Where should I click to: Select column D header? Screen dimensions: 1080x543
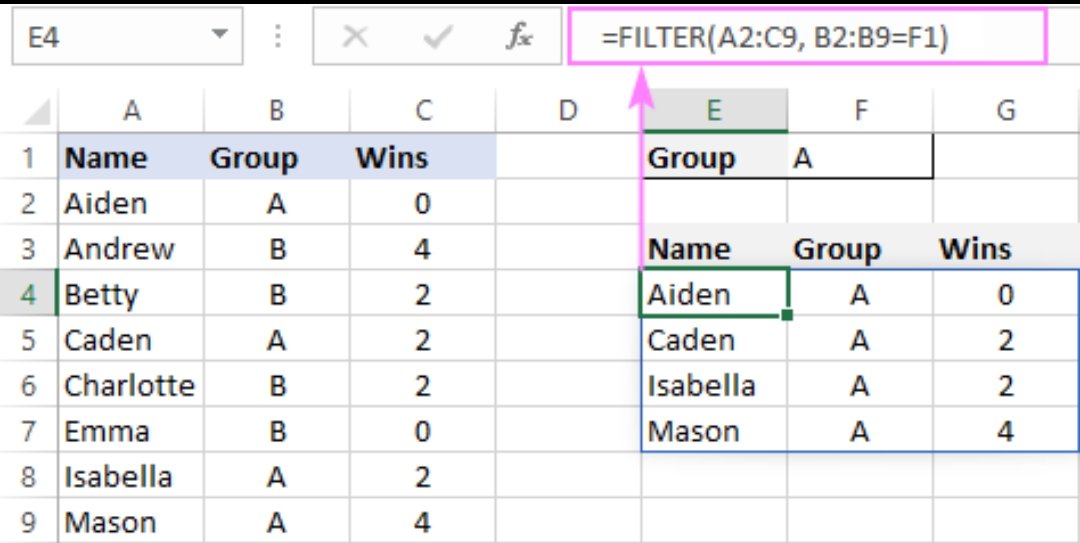568,110
